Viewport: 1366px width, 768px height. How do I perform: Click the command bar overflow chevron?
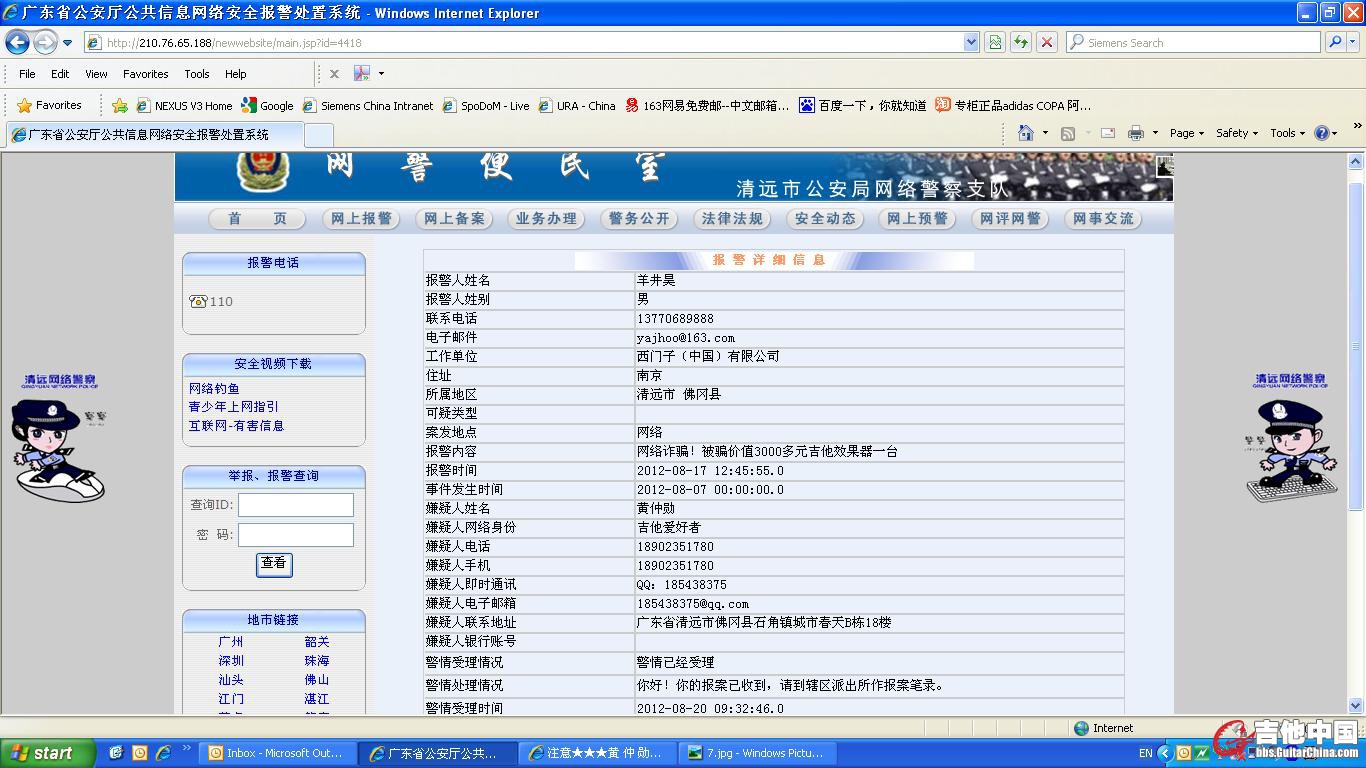[1357, 125]
